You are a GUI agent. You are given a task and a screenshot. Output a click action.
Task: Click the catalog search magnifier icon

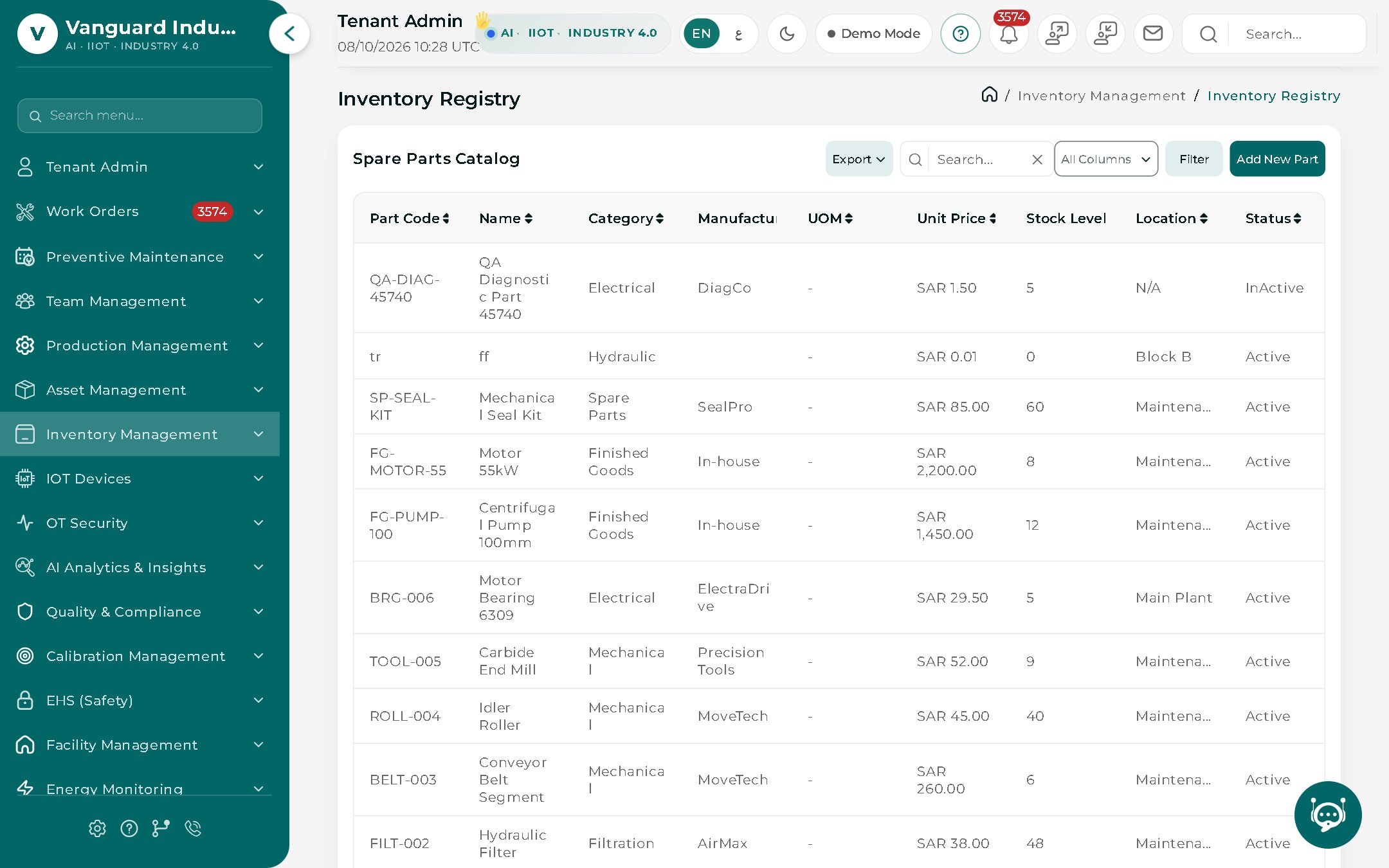point(915,159)
